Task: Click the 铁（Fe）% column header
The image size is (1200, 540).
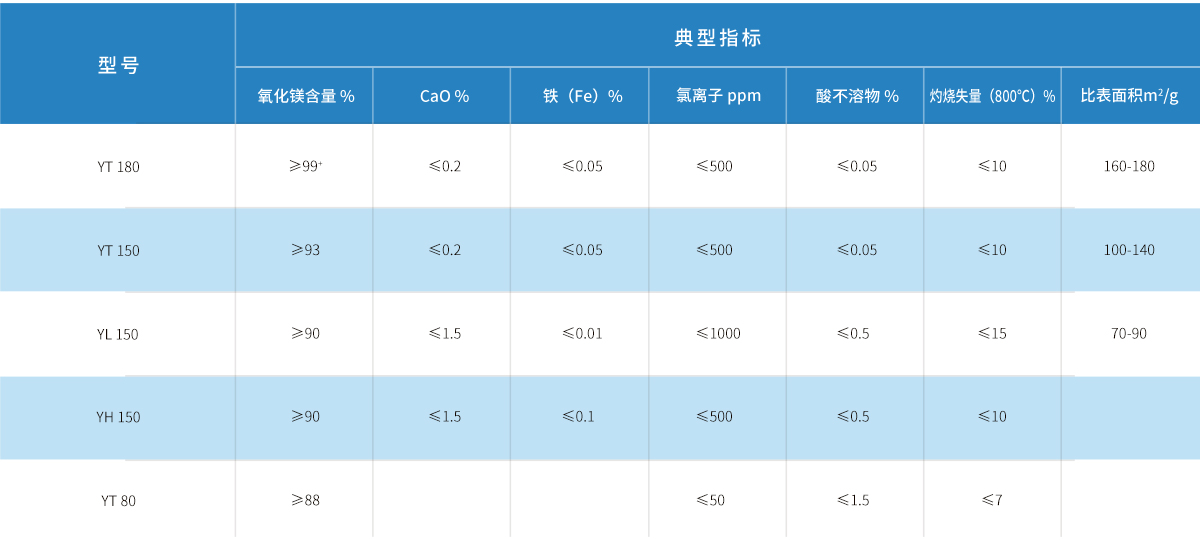Action: (582, 96)
